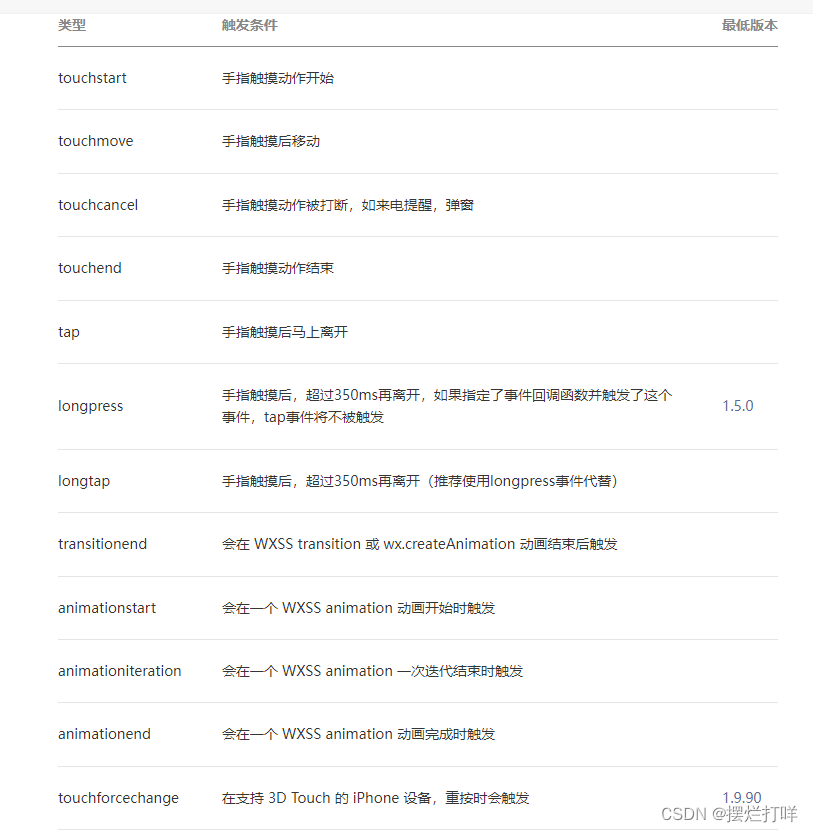The height and width of the screenshot is (832, 813).
Task: Click version 1.5.0 in longpress row
Action: pos(738,406)
